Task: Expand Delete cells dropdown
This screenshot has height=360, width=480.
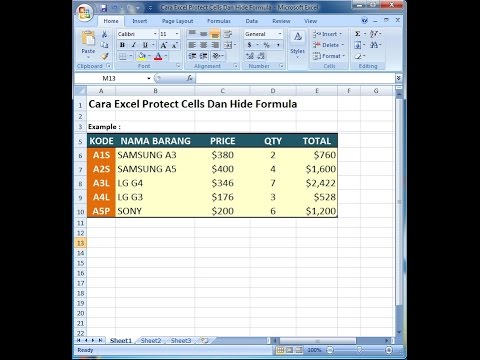Action: click(343, 45)
